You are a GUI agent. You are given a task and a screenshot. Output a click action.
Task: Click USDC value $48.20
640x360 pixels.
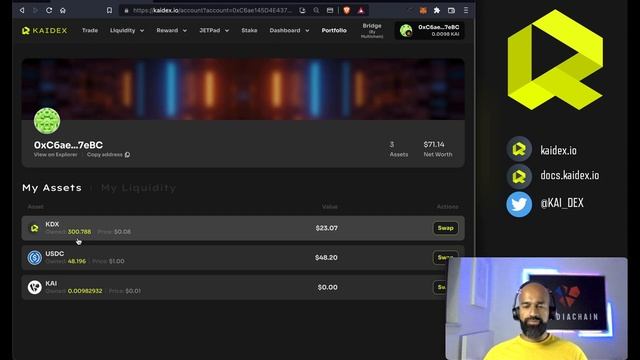click(326, 258)
